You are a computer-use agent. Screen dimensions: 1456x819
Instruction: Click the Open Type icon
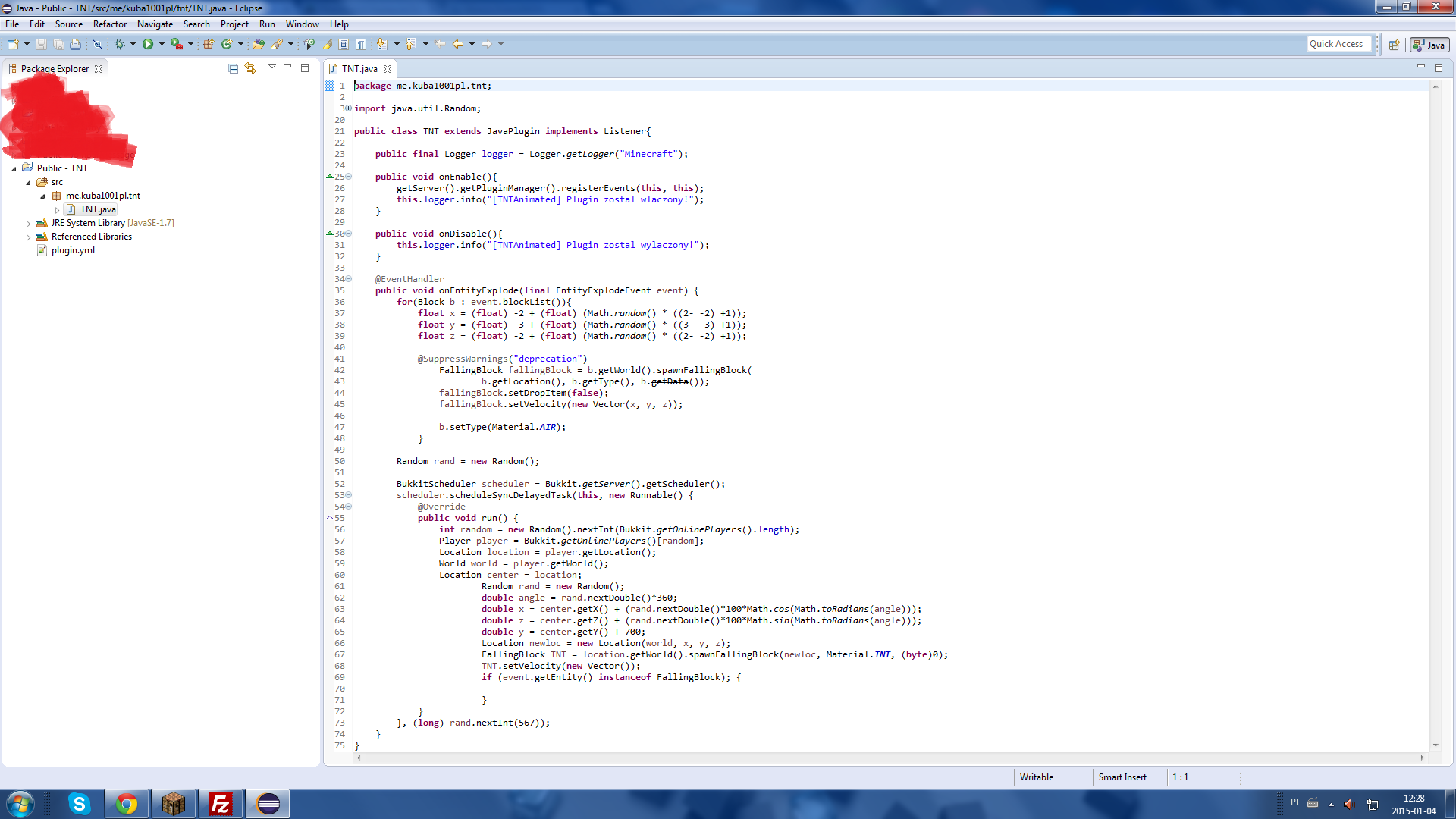[x=259, y=44]
